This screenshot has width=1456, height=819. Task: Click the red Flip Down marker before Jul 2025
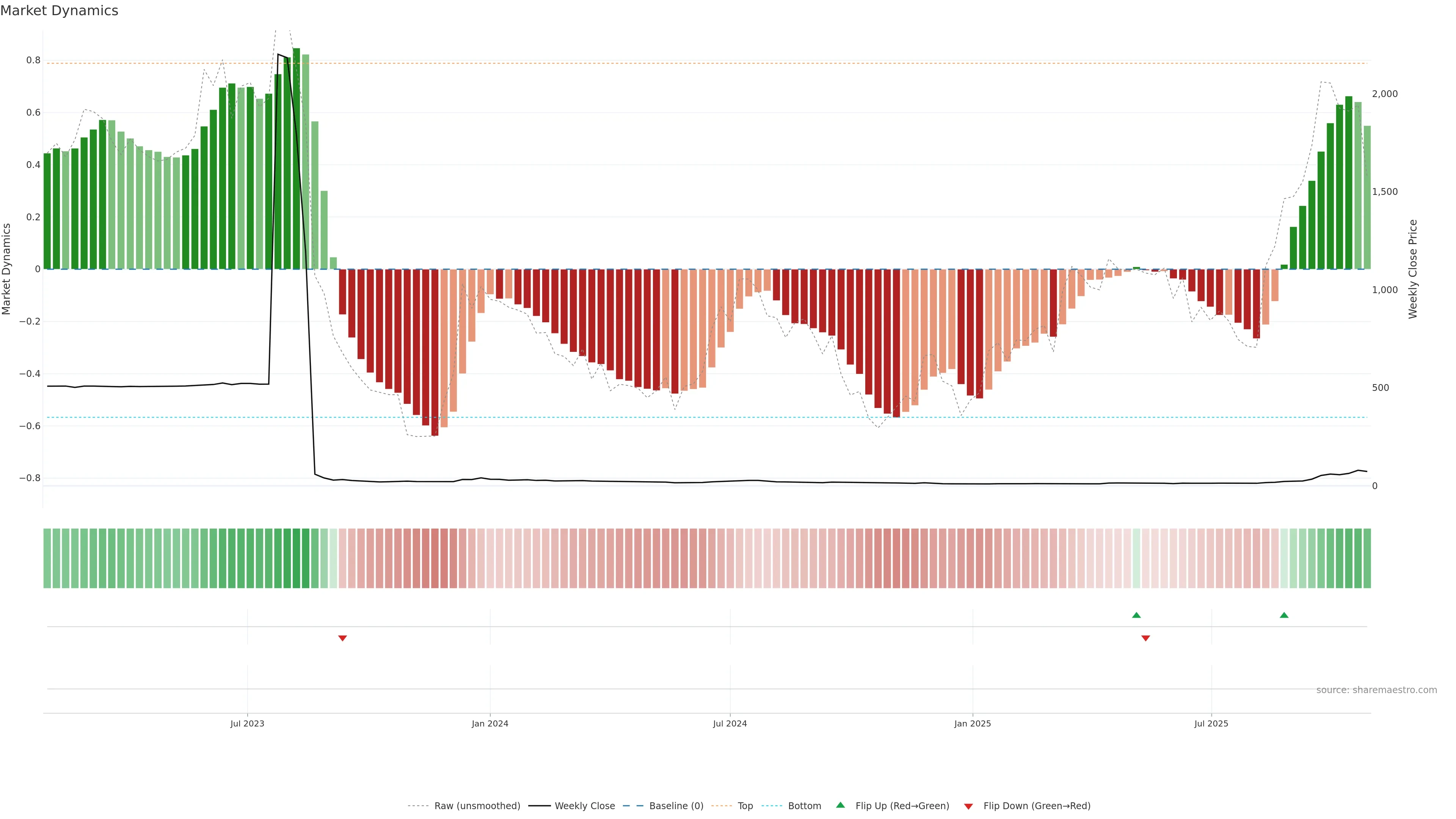(1145, 638)
